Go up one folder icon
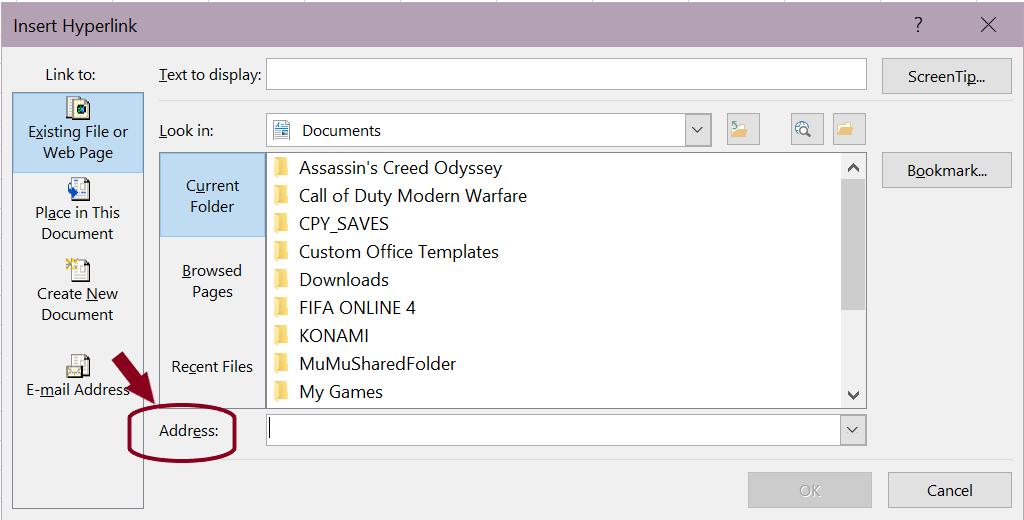This screenshot has height=520, width=1024. click(743, 129)
